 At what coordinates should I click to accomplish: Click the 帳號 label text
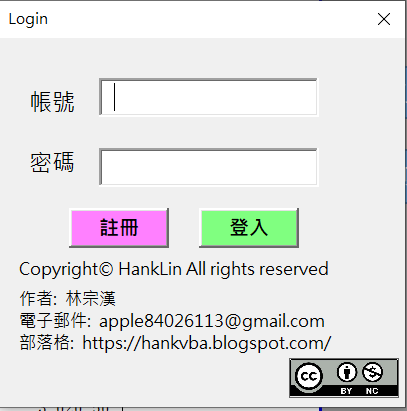[x=52, y=102]
